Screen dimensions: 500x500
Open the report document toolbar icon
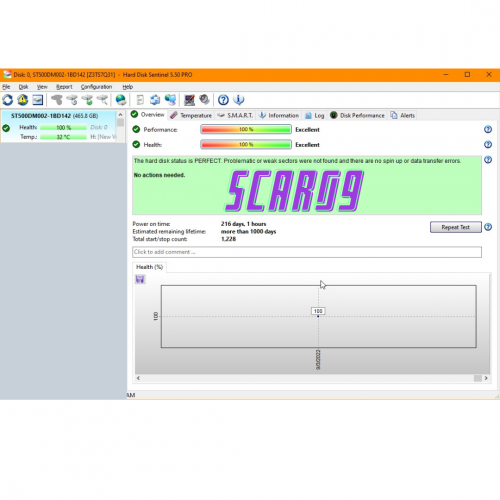click(x=140, y=100)
